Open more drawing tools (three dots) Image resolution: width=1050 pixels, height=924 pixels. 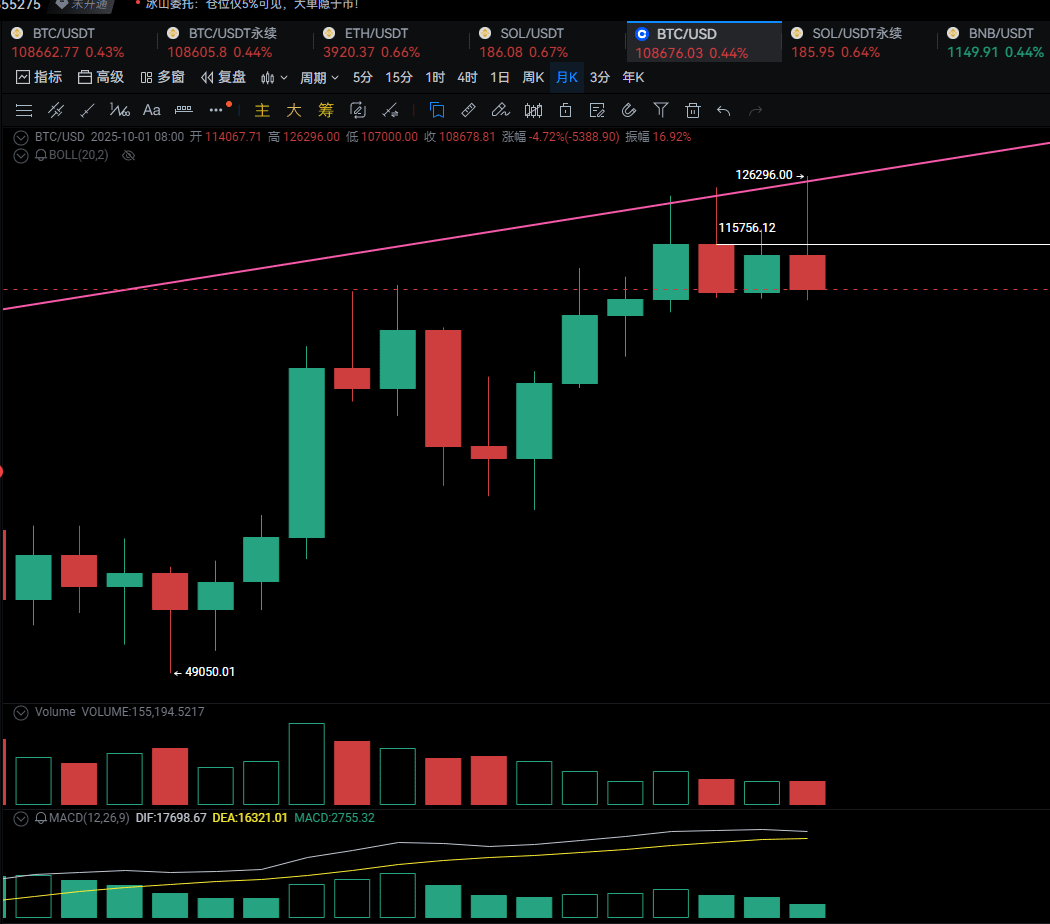216,110
